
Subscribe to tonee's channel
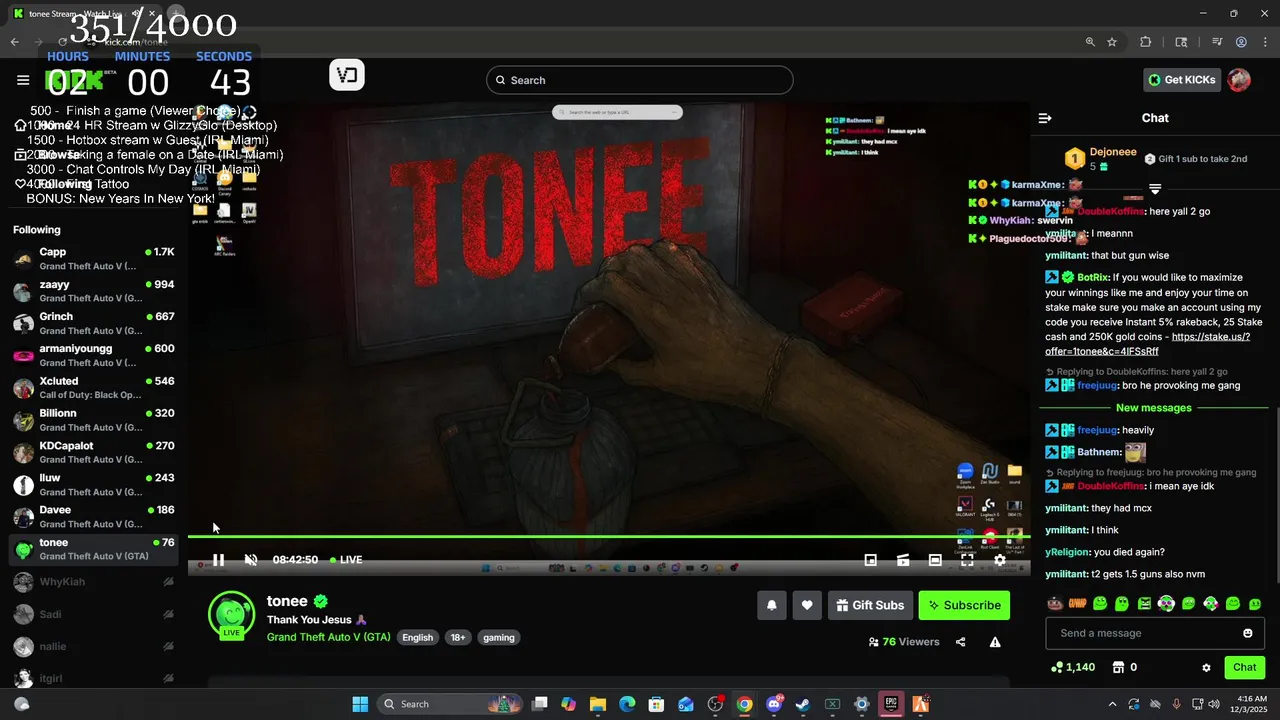click(x=964, y=605)
